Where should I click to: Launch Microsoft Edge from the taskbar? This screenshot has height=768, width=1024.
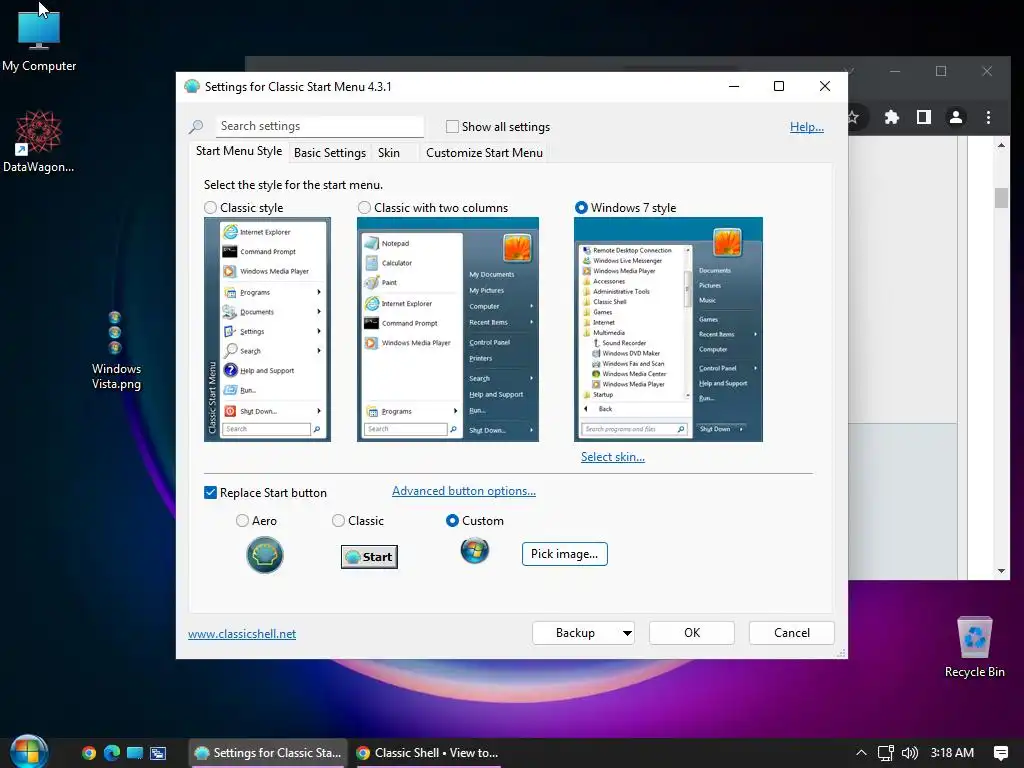point(112,753)
